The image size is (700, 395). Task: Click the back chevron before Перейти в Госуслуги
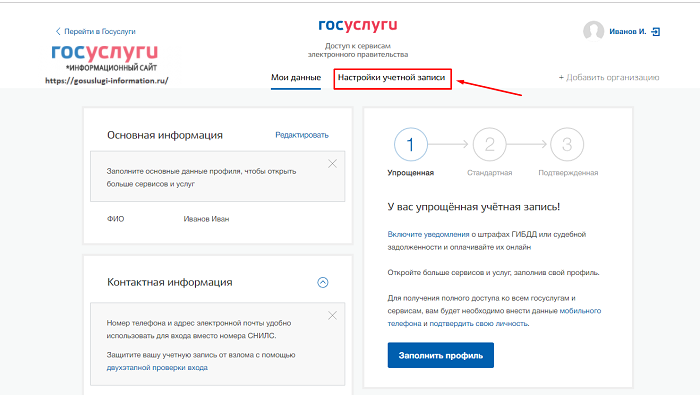pos(58,31)
